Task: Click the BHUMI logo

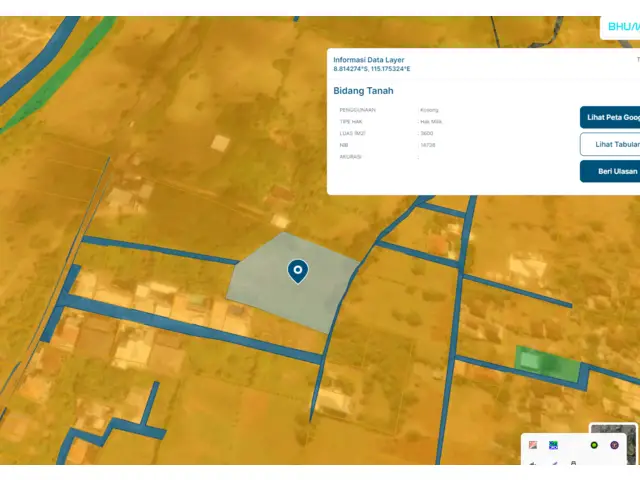Action: coord(621,27)
